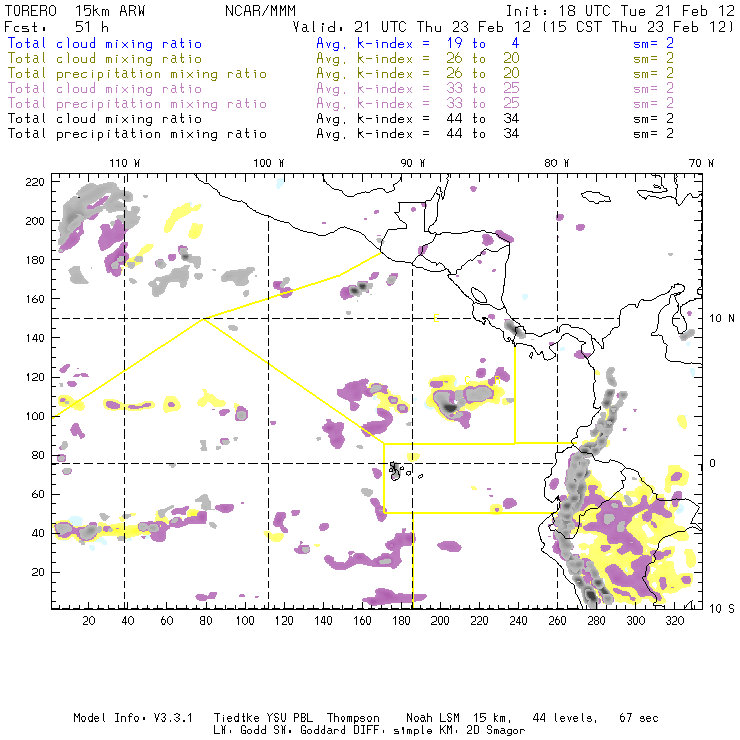
Task: Click the olive 'sm= 2' beside cloud mixing ratio
Action: (653, 59)
